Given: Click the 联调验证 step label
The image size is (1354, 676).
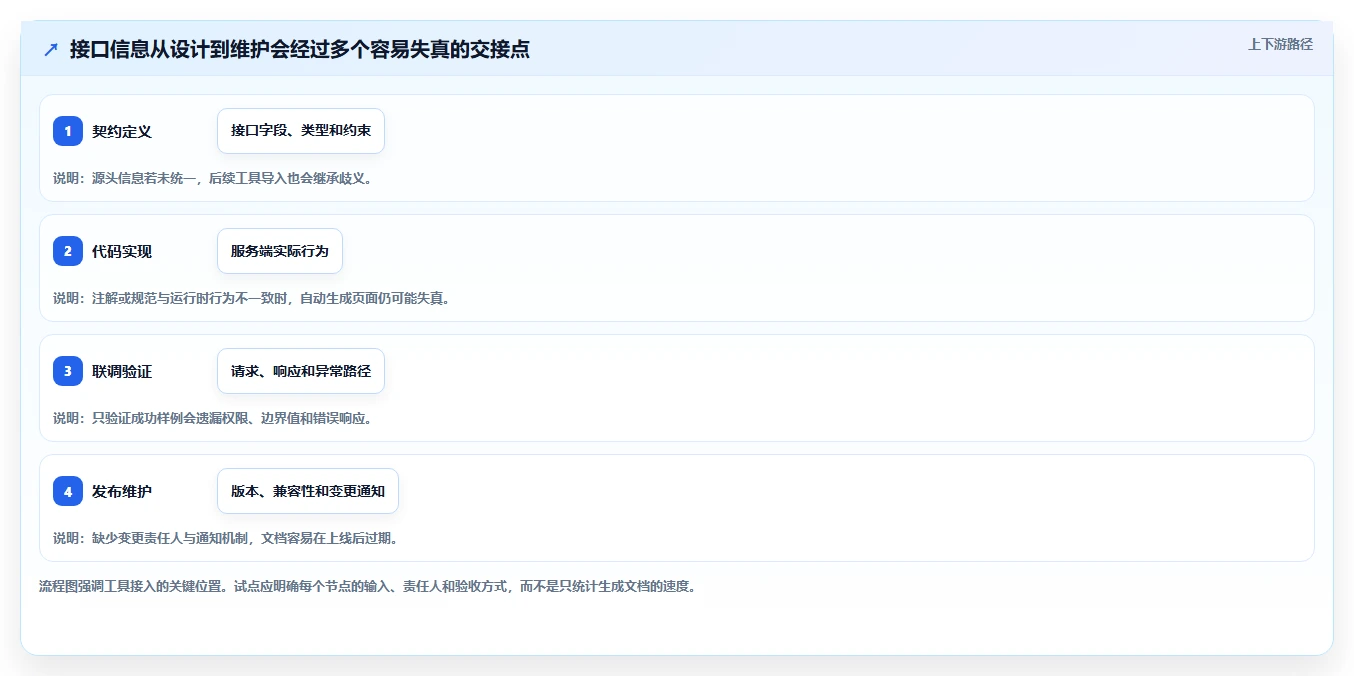Looking at the screenshot, I should [122, 371].
